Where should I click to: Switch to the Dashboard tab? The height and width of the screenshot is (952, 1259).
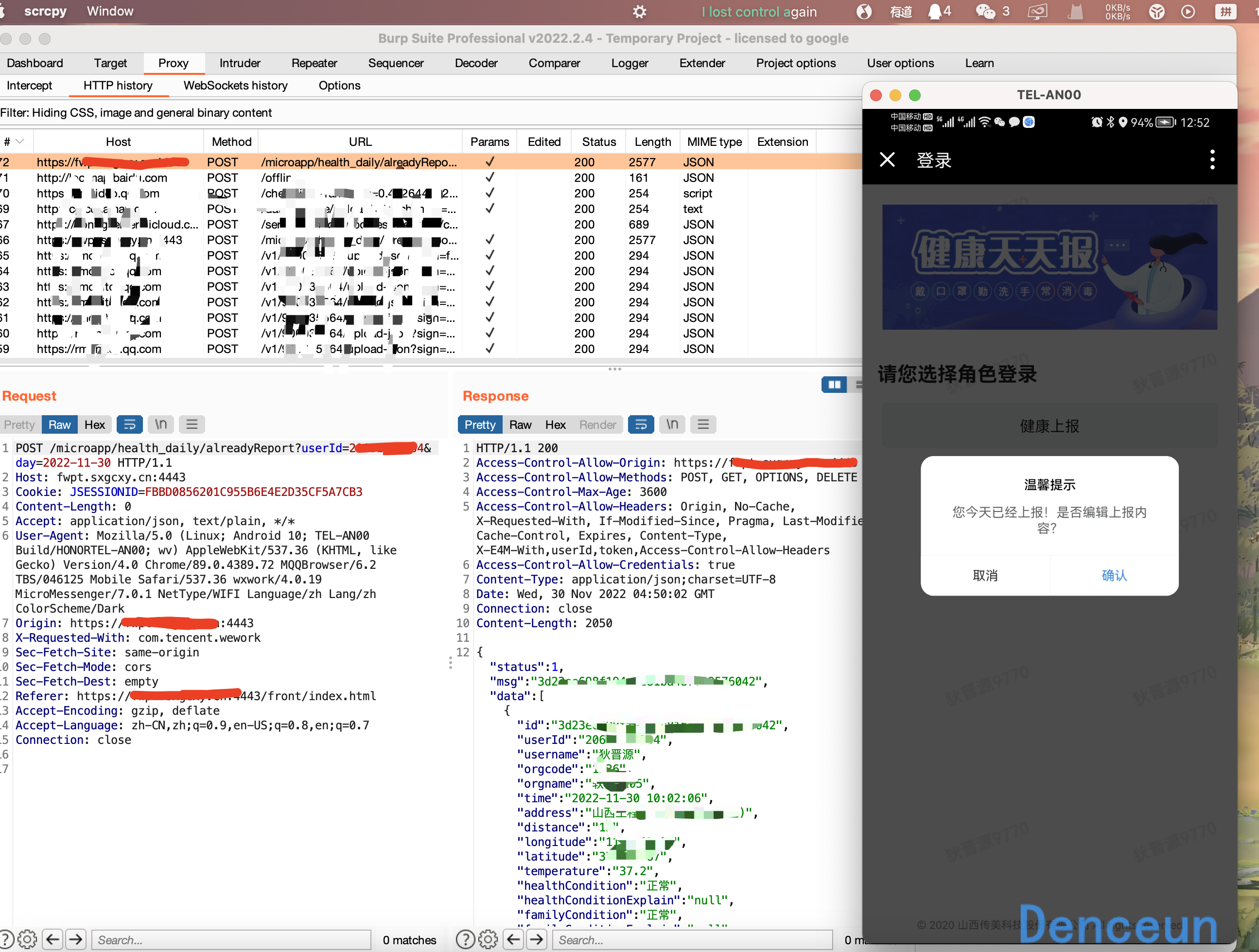coord(35,63)
